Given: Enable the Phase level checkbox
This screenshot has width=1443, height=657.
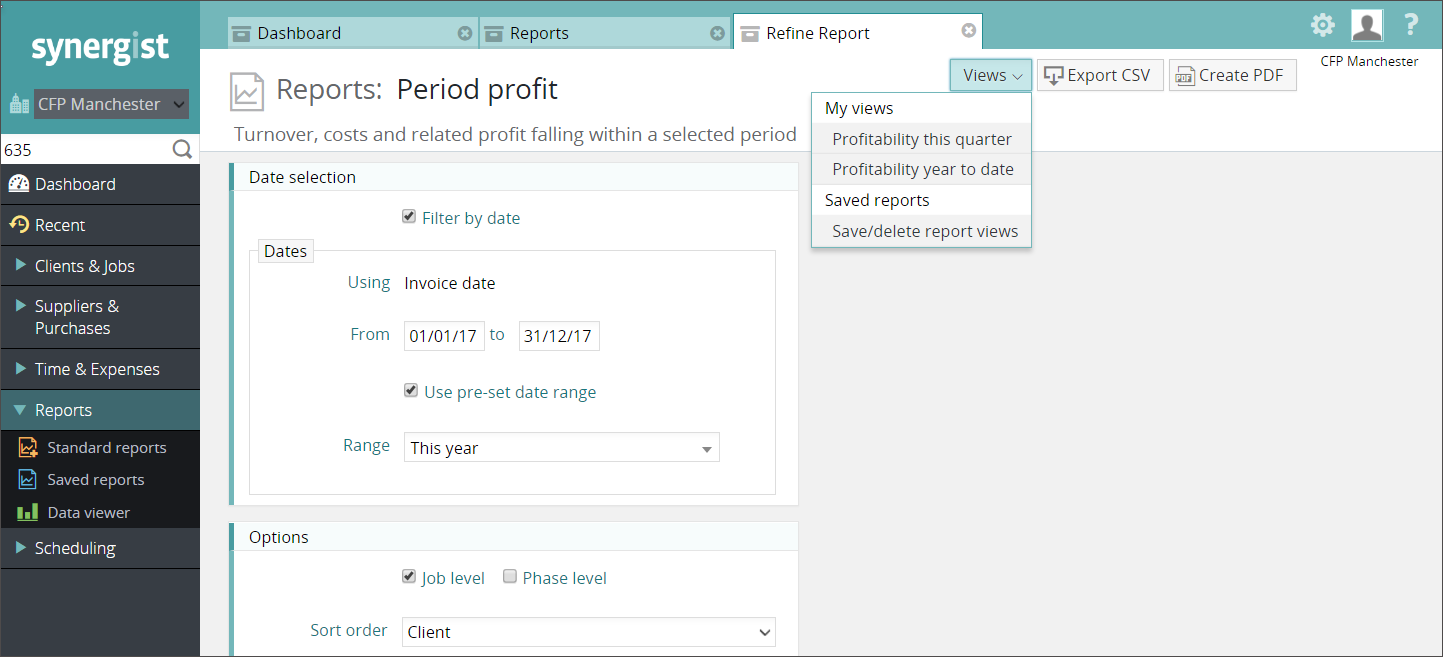Looking at the screenshot, I should pos(510,577).
